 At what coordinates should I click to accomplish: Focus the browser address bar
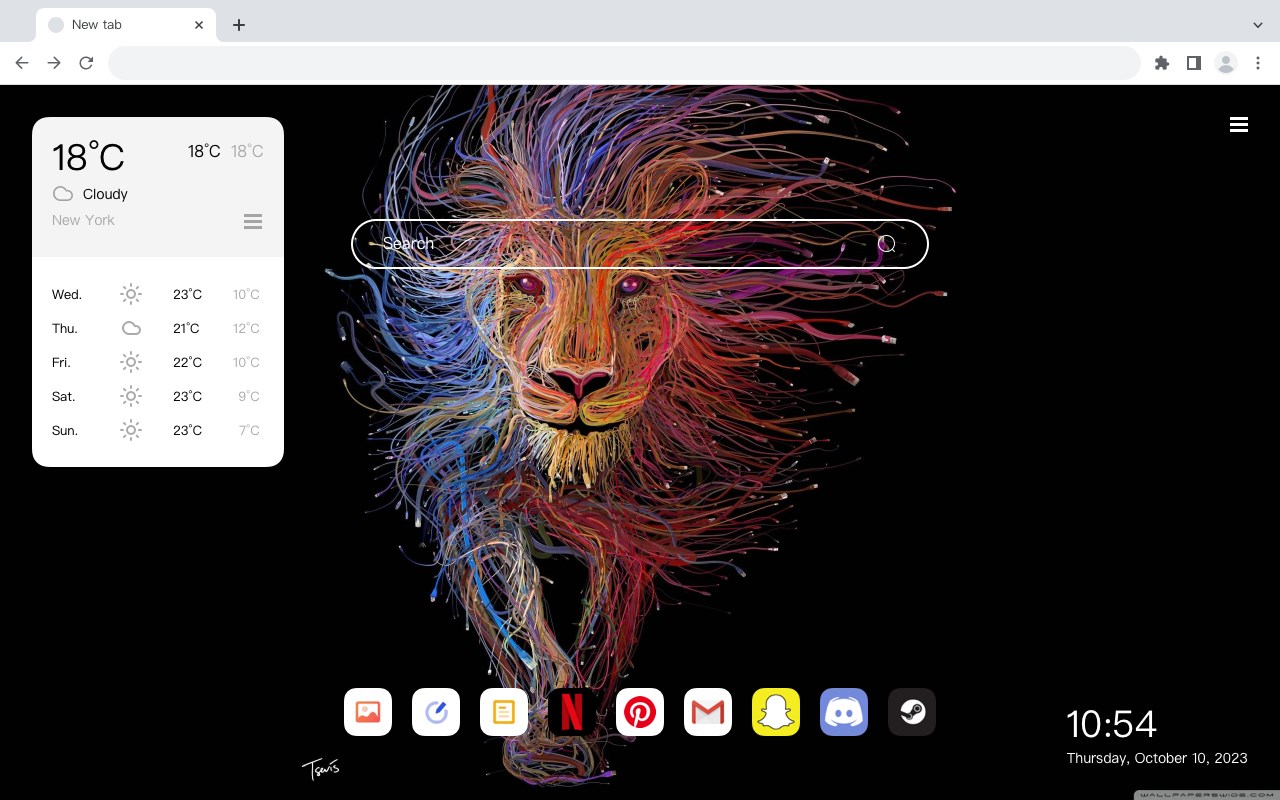[624, 63]
